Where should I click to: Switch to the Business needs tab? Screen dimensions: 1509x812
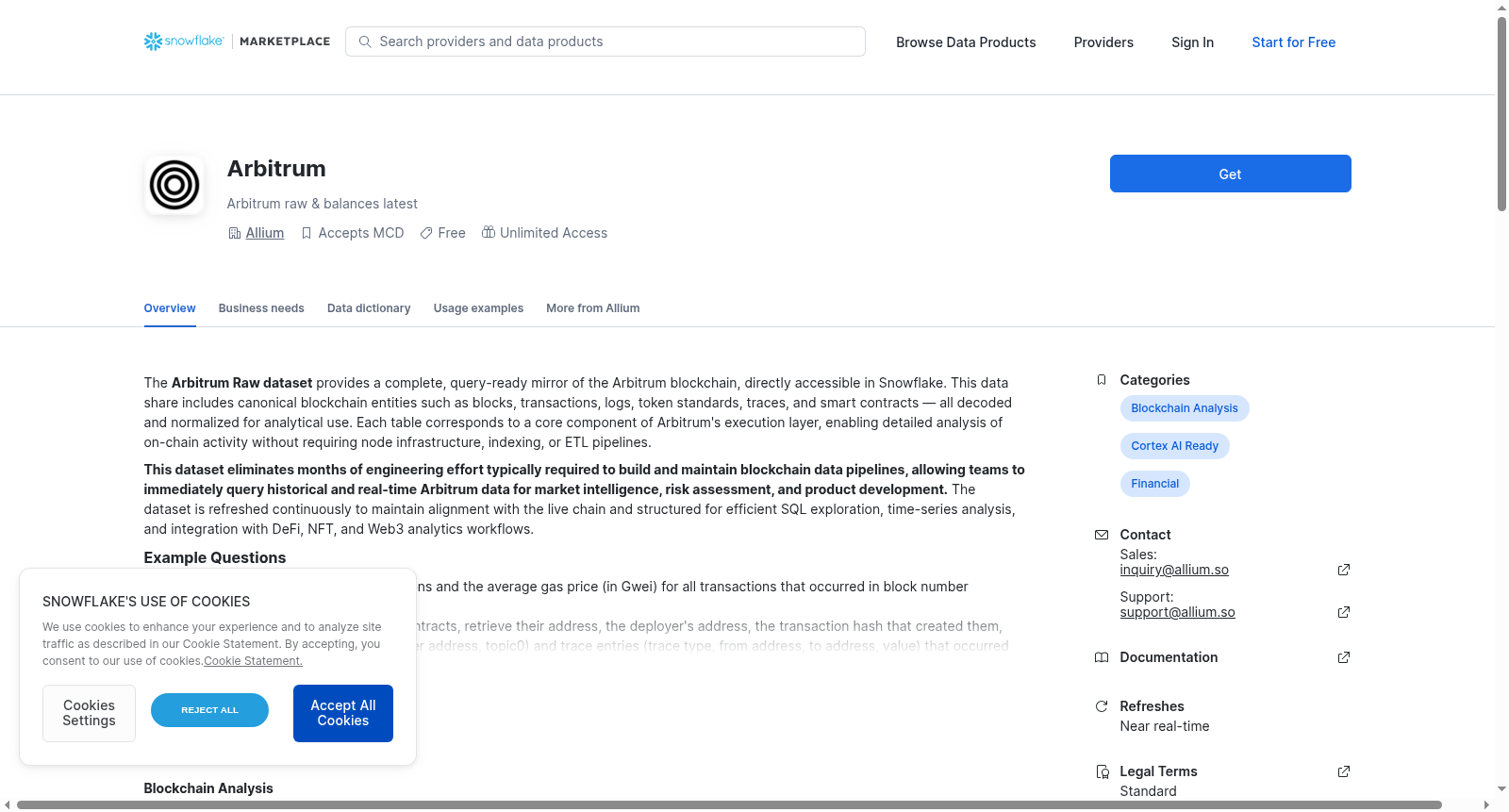tap(261, 308)
